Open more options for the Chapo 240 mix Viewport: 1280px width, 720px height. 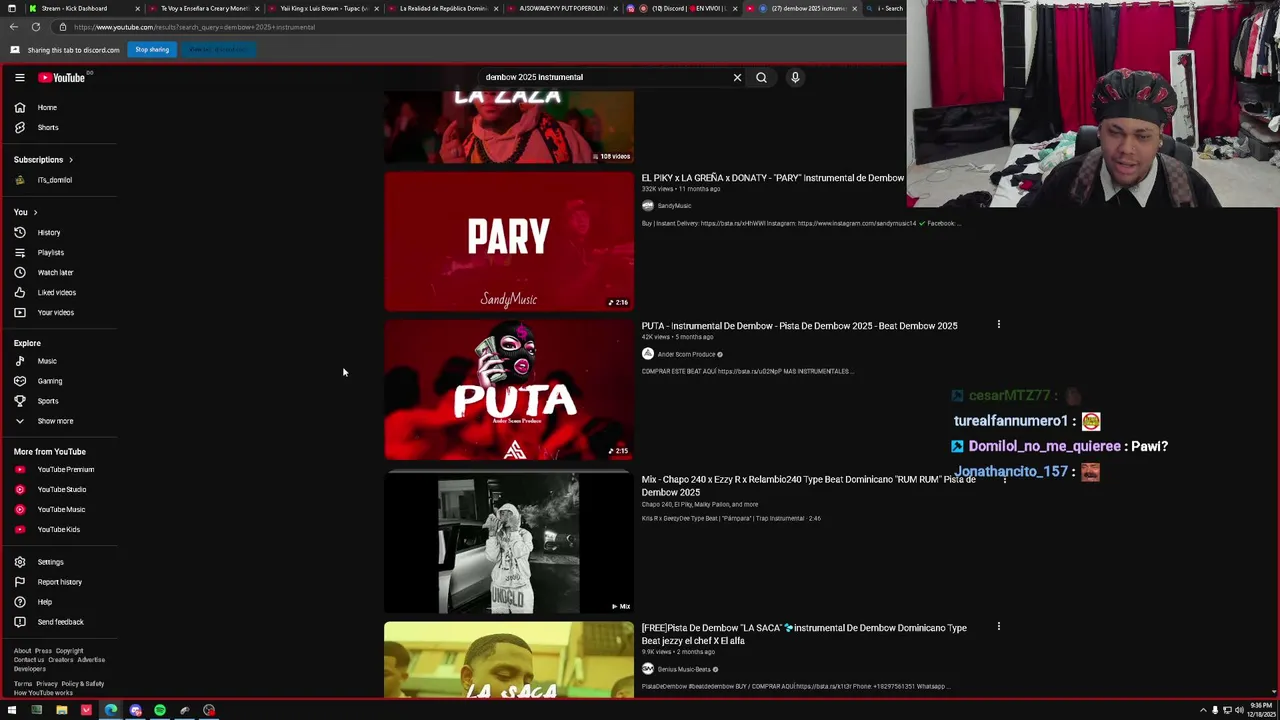1005,480
